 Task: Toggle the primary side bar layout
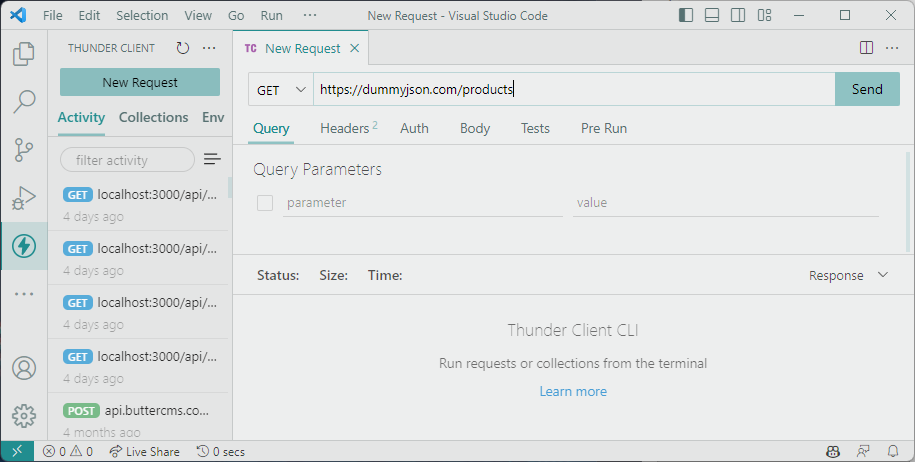[x=686, y=16]
